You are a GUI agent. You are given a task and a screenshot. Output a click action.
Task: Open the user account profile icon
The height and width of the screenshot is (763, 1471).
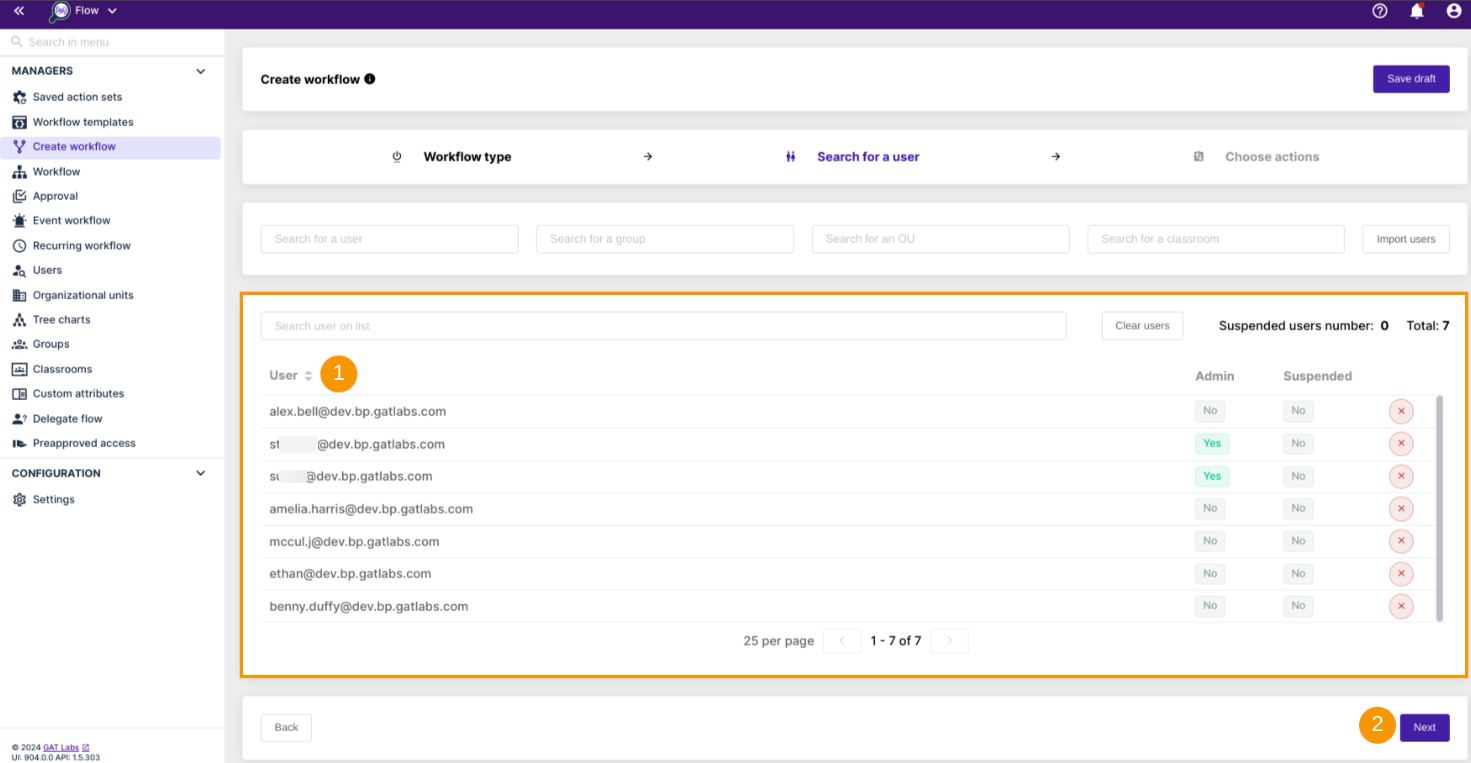pyautogui.click(x=1454, y=11)
